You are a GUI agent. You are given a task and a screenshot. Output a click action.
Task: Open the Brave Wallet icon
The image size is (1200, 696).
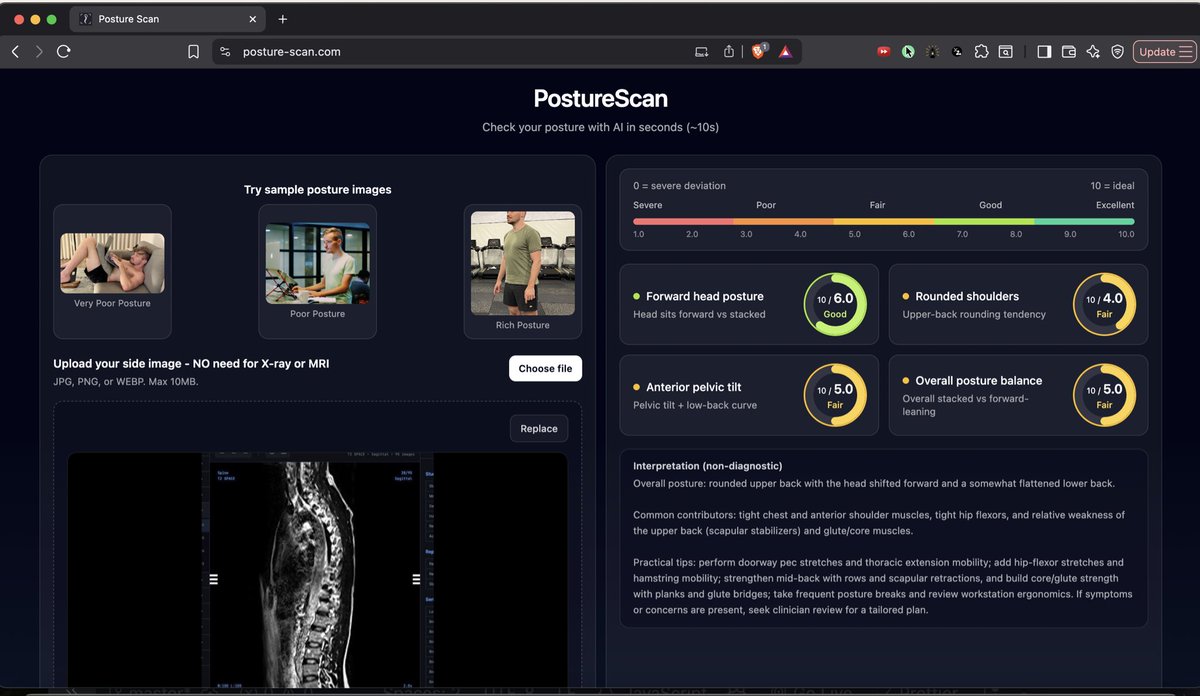(1069, 52)
